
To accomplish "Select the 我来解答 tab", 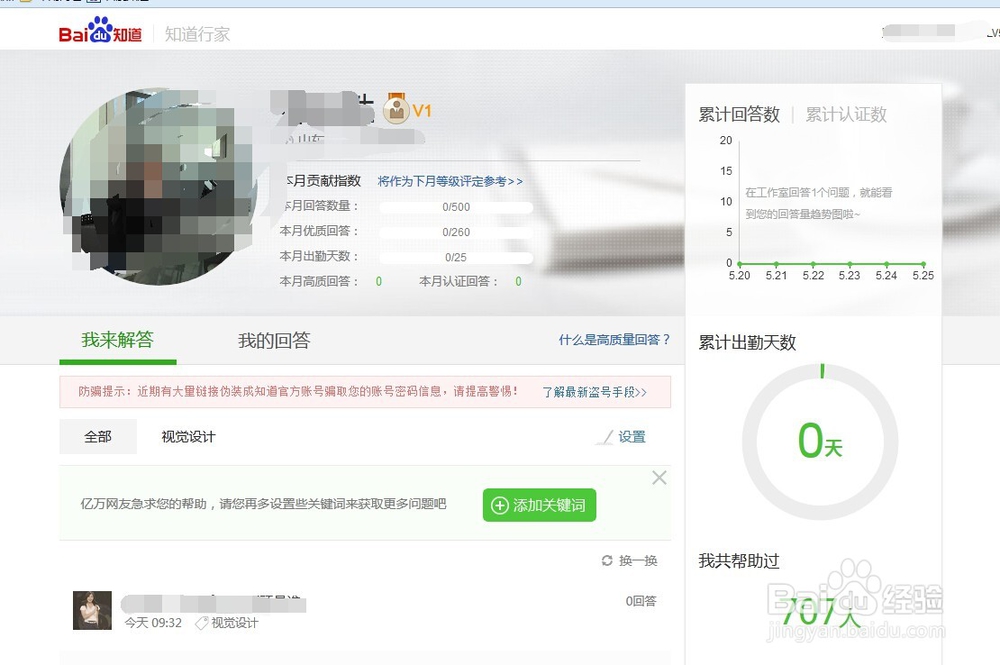I will (x=118, y=340).
